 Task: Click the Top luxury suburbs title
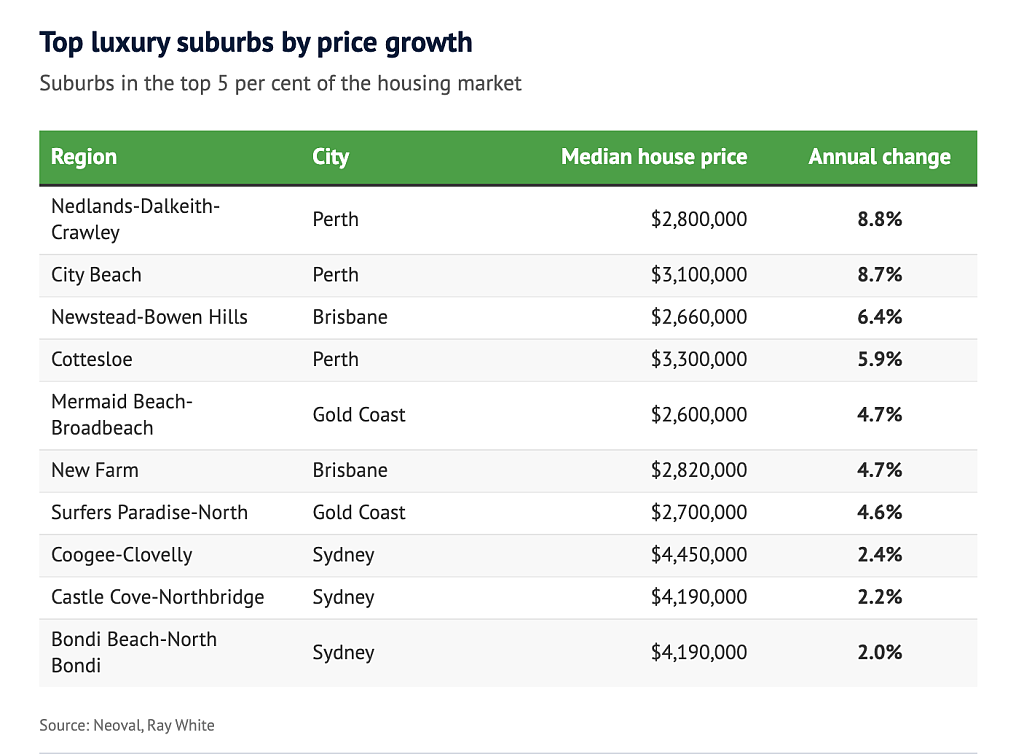point(255,43)
